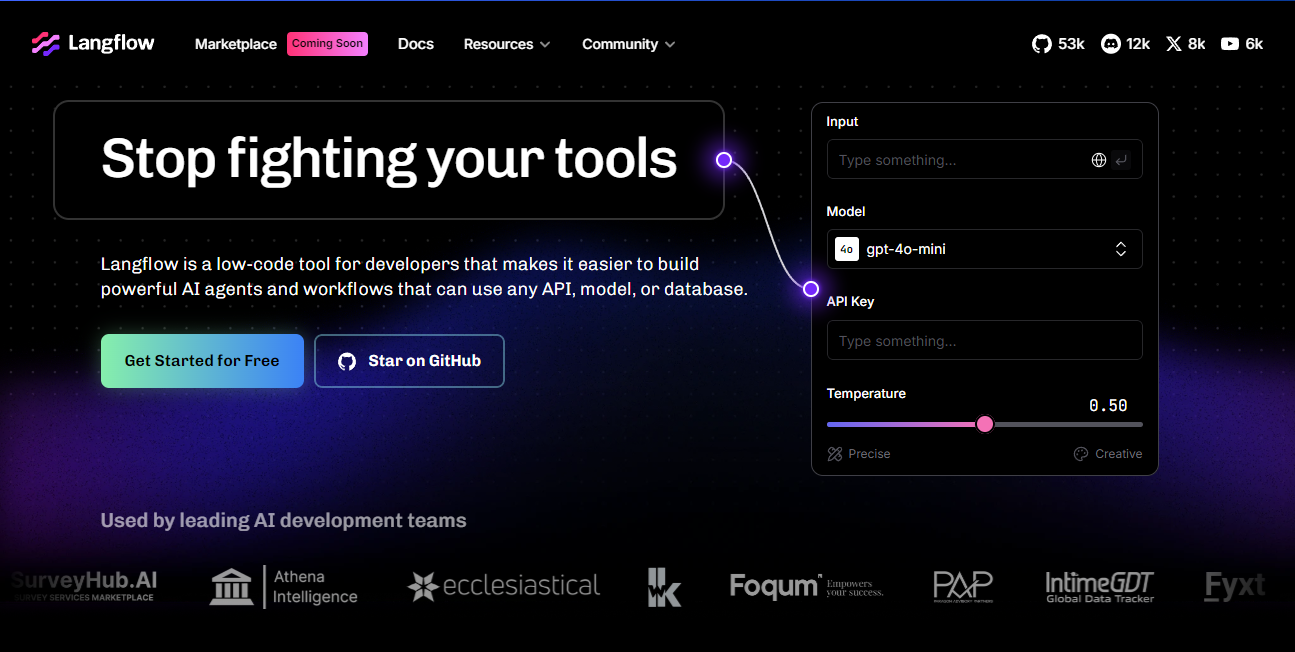
Task: Open the X 8k followers icon
Action: (x=1186, y=44)
